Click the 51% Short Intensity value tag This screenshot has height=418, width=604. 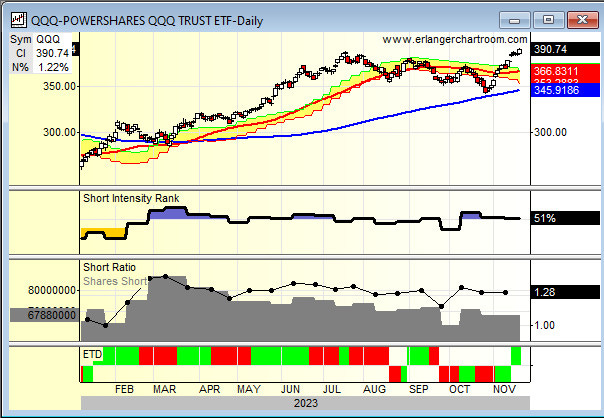tap(565, 218)
